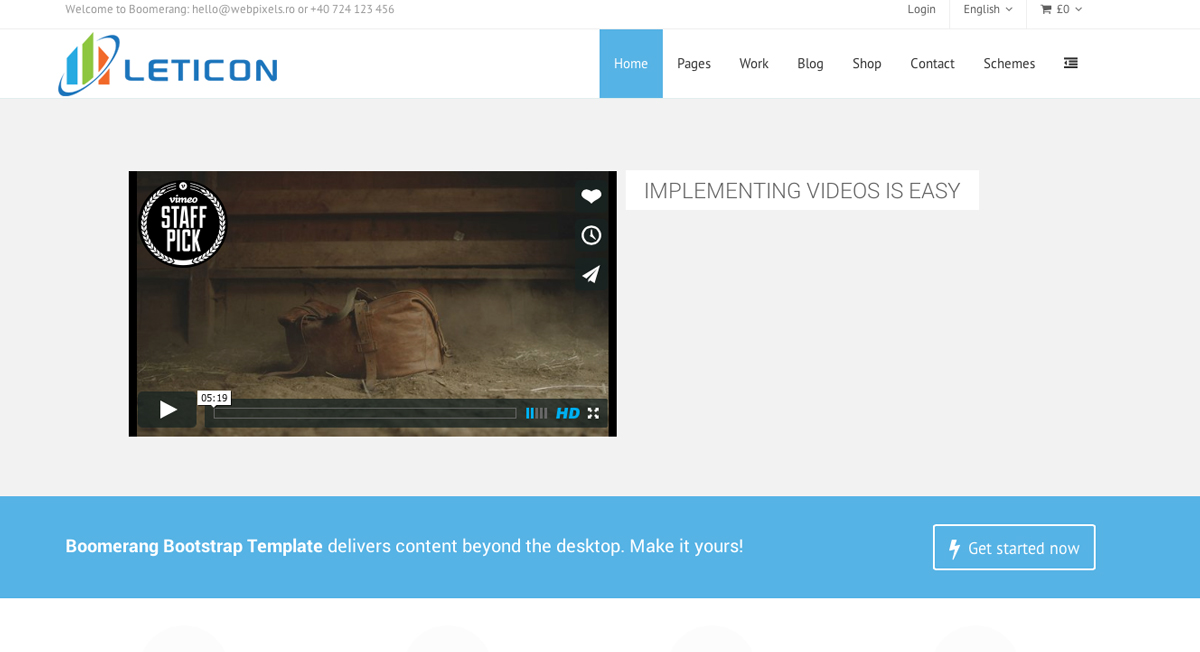Add video to Watch Later clock icon

591,235
